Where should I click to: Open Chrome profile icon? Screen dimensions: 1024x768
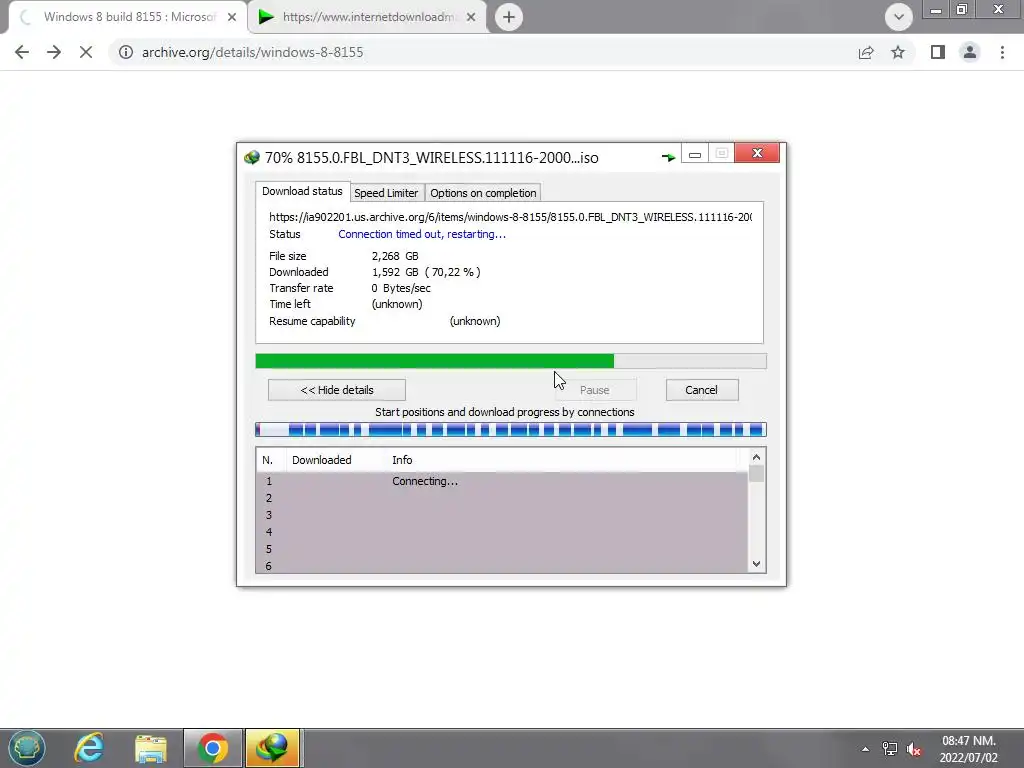[x=970, y=52]
